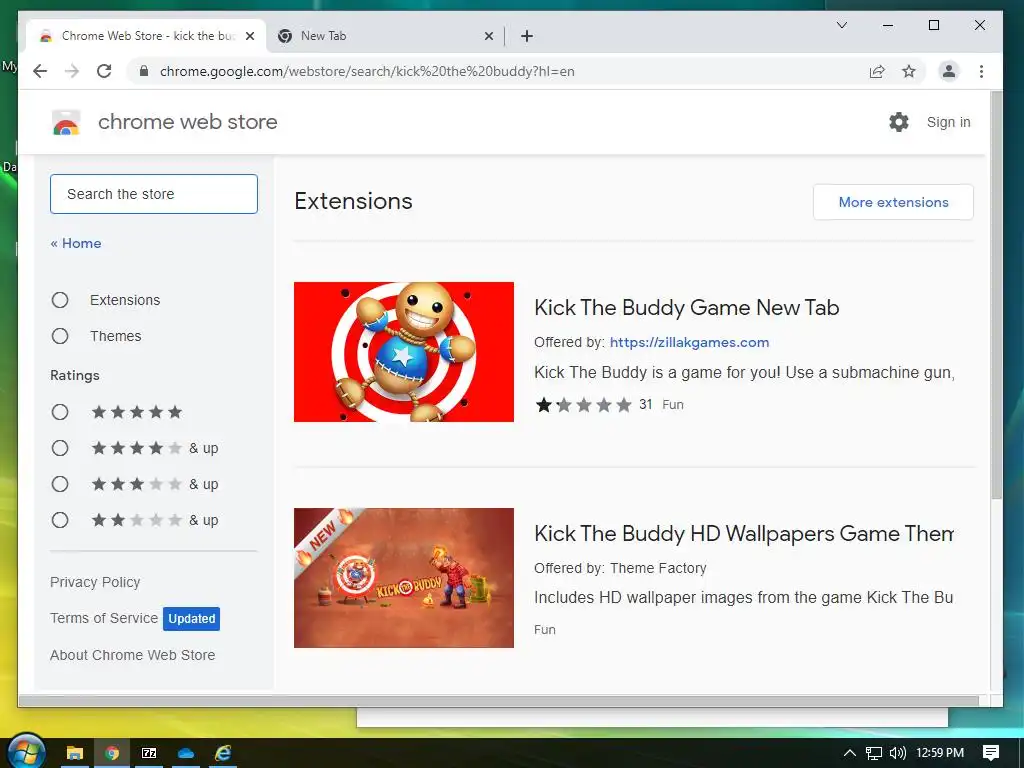Select the Extensions radio filter
Image resolution: width=1024 pixels, height=768 pixels.
click(60, 300)
